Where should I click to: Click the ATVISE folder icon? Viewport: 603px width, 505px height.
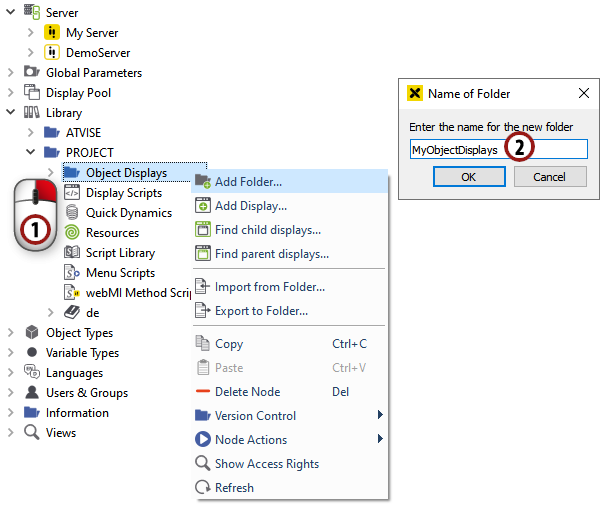click(52, 132)
